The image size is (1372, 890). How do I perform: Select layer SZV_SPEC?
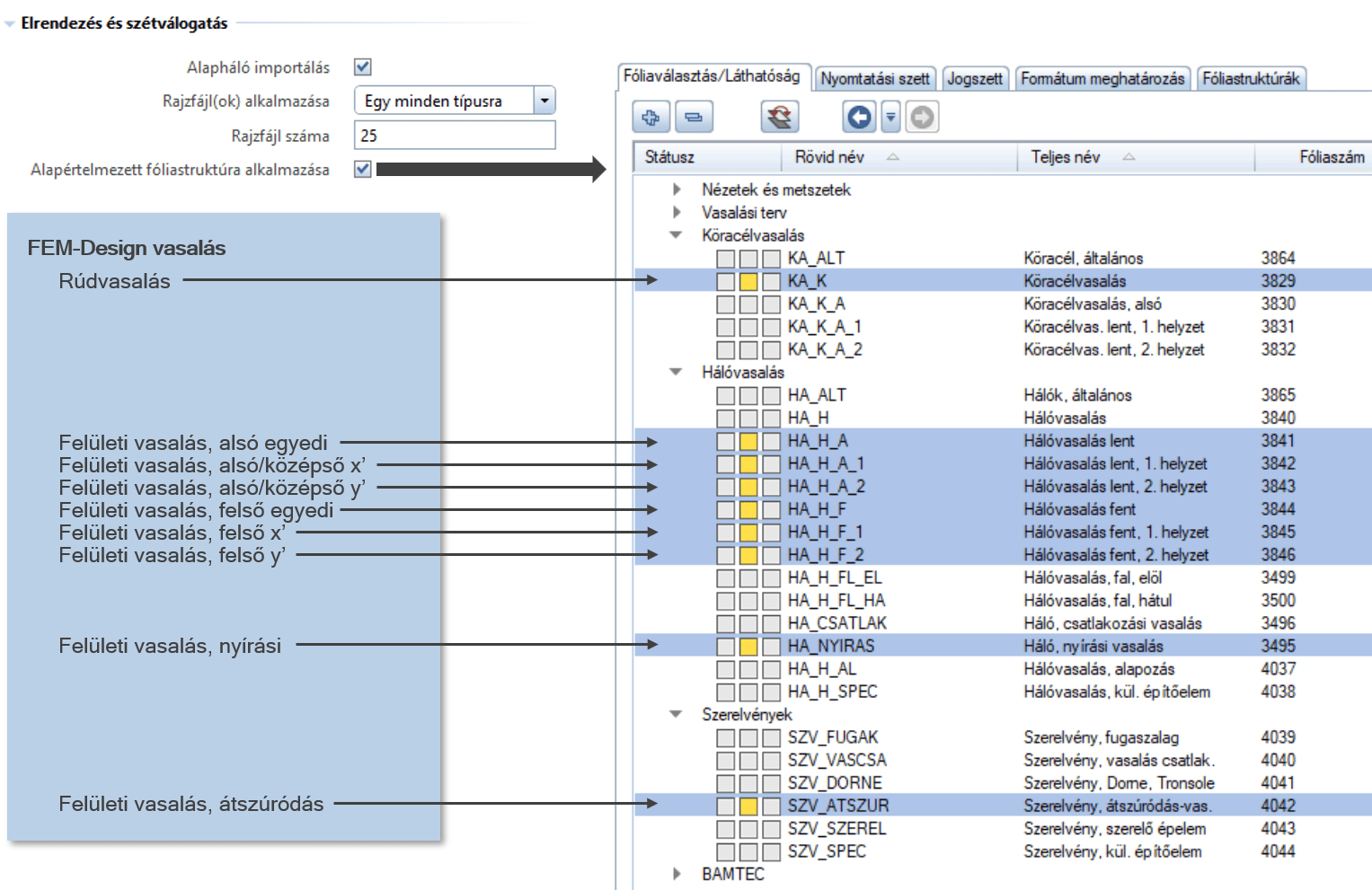[x=828, y=851]
